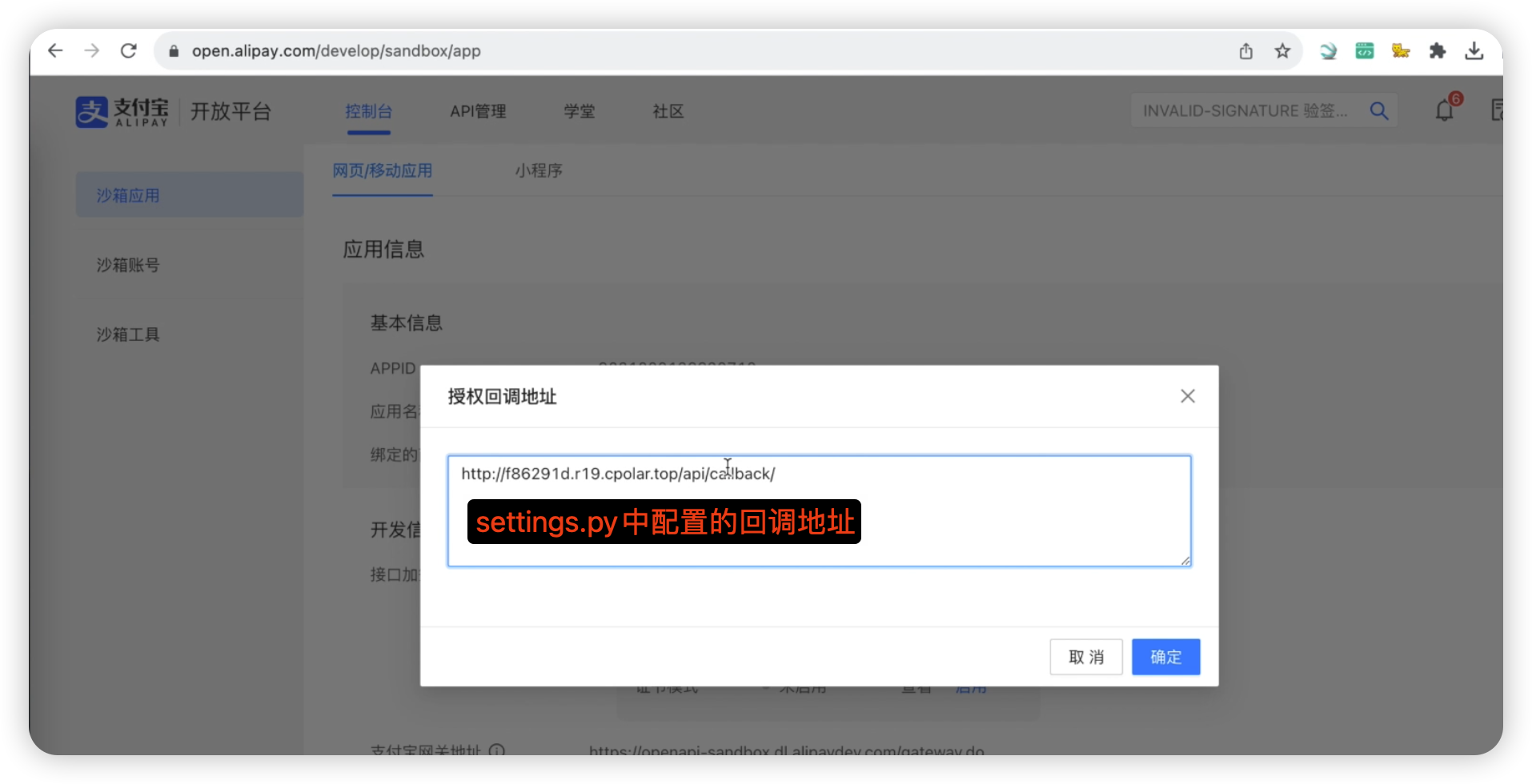Click the document icon beside the bell
Viewport: 1532px width, 784px height.
click(x=1497, y=110)
